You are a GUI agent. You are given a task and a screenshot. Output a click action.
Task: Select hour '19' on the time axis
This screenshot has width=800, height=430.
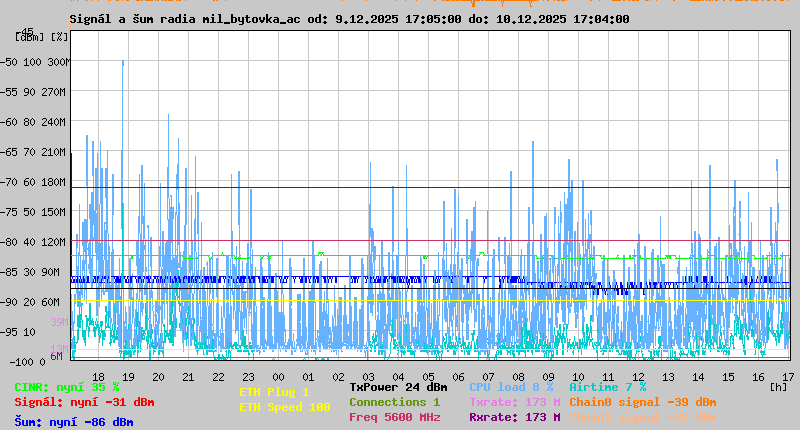pos(129,377)
